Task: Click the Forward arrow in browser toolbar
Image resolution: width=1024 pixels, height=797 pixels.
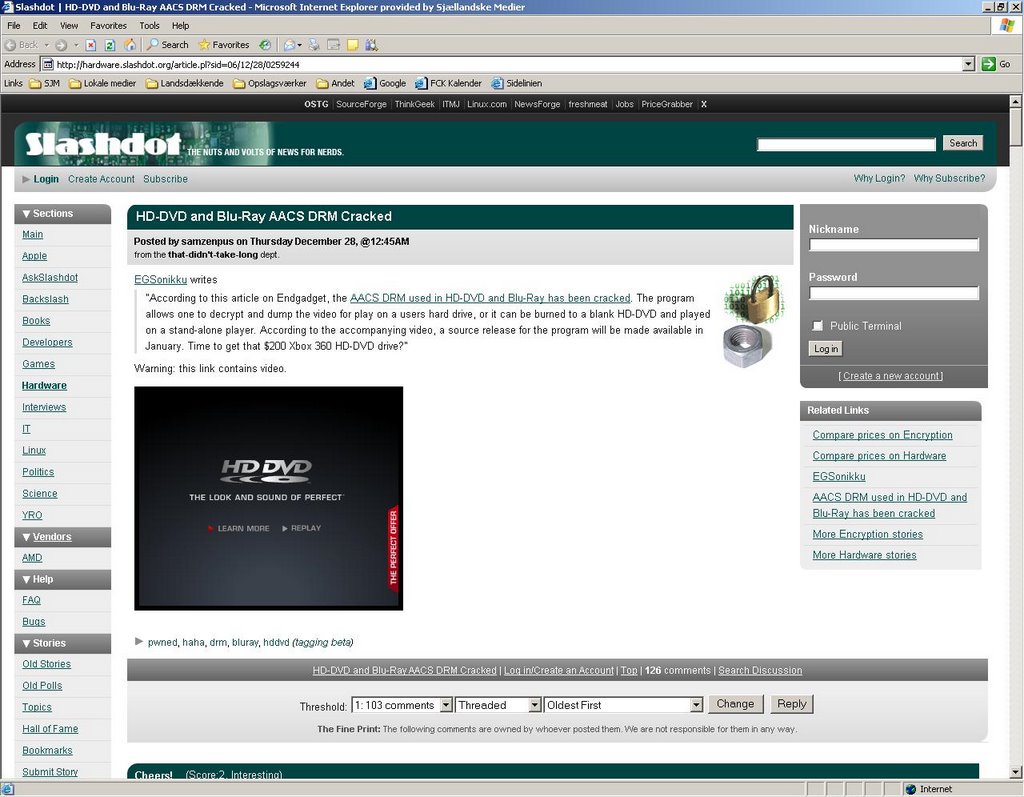Action: tap(61, 45)
